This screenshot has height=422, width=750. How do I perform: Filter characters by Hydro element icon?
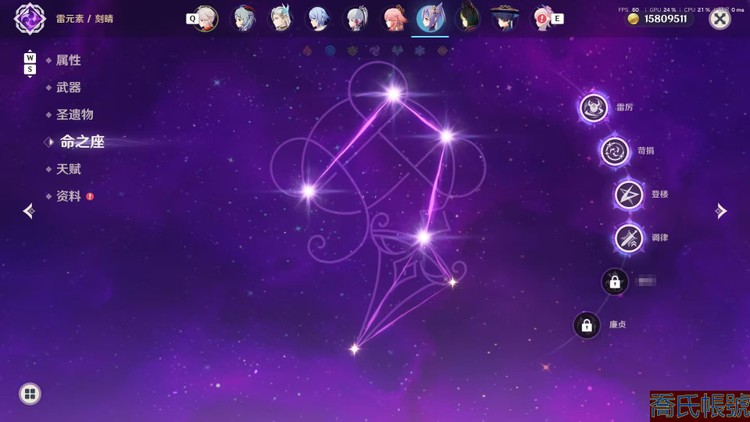click(330, 50)
